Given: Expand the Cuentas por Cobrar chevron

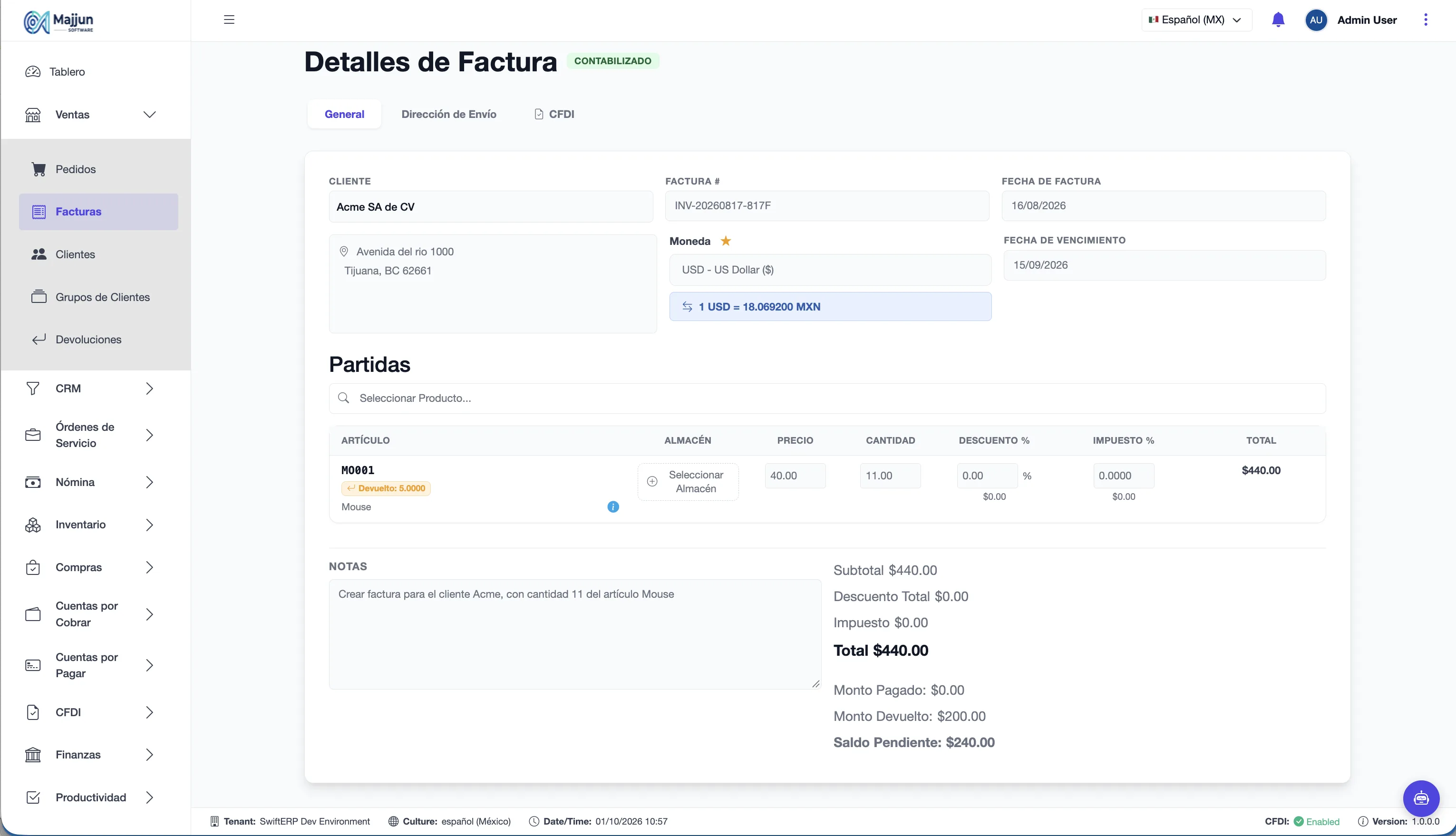Looking at the screenshot, I should [x=149, y=614].
